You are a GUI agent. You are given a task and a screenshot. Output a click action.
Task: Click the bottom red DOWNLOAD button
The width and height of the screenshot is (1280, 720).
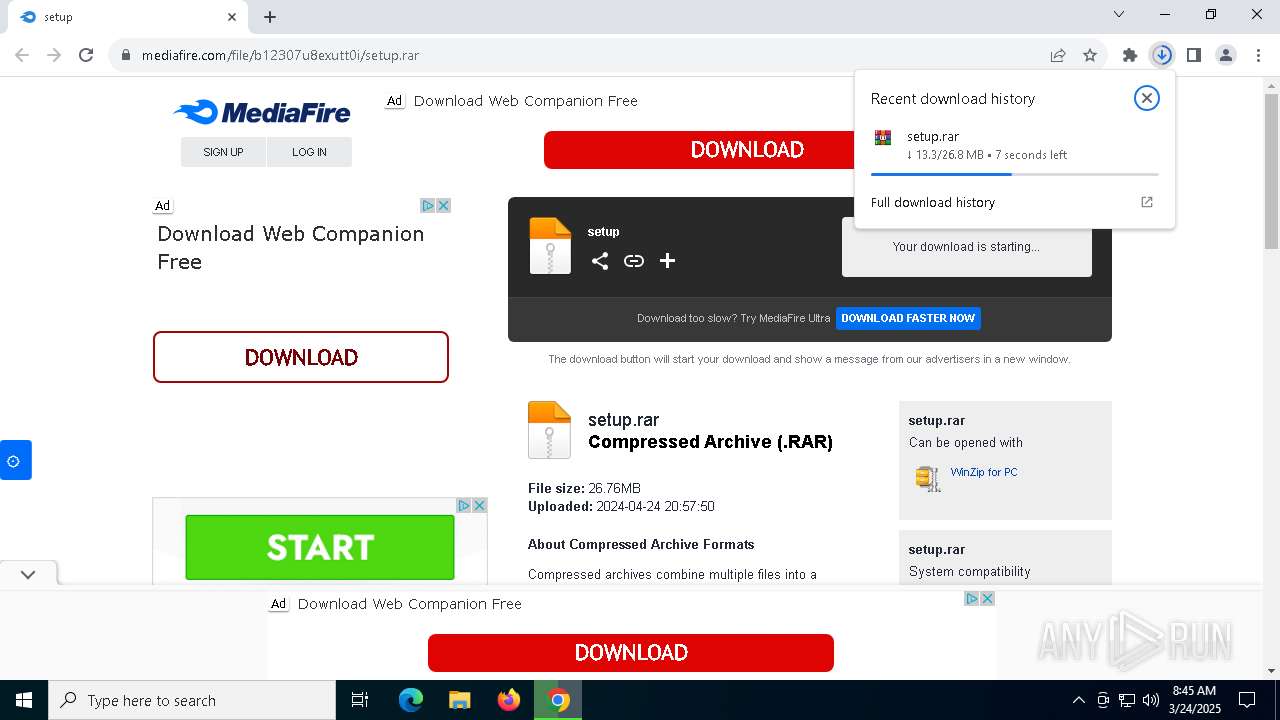[631, 653]
